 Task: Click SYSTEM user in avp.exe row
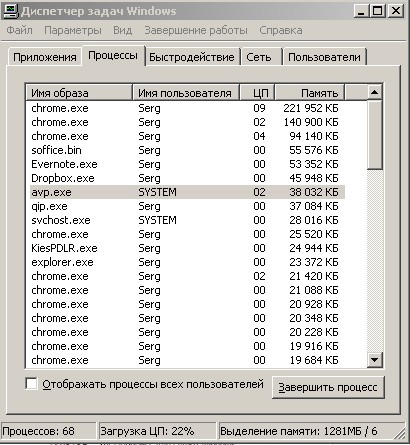157,192
